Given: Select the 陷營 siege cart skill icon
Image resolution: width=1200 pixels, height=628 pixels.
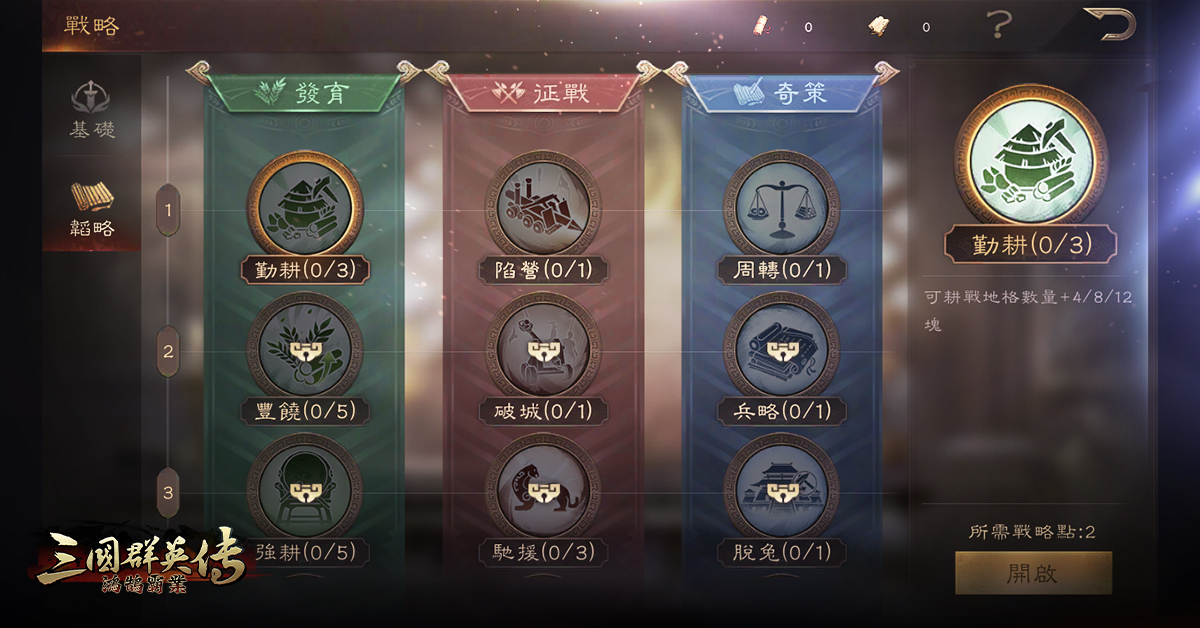Looking at the screenshot, I should click(x=543, y=208).
